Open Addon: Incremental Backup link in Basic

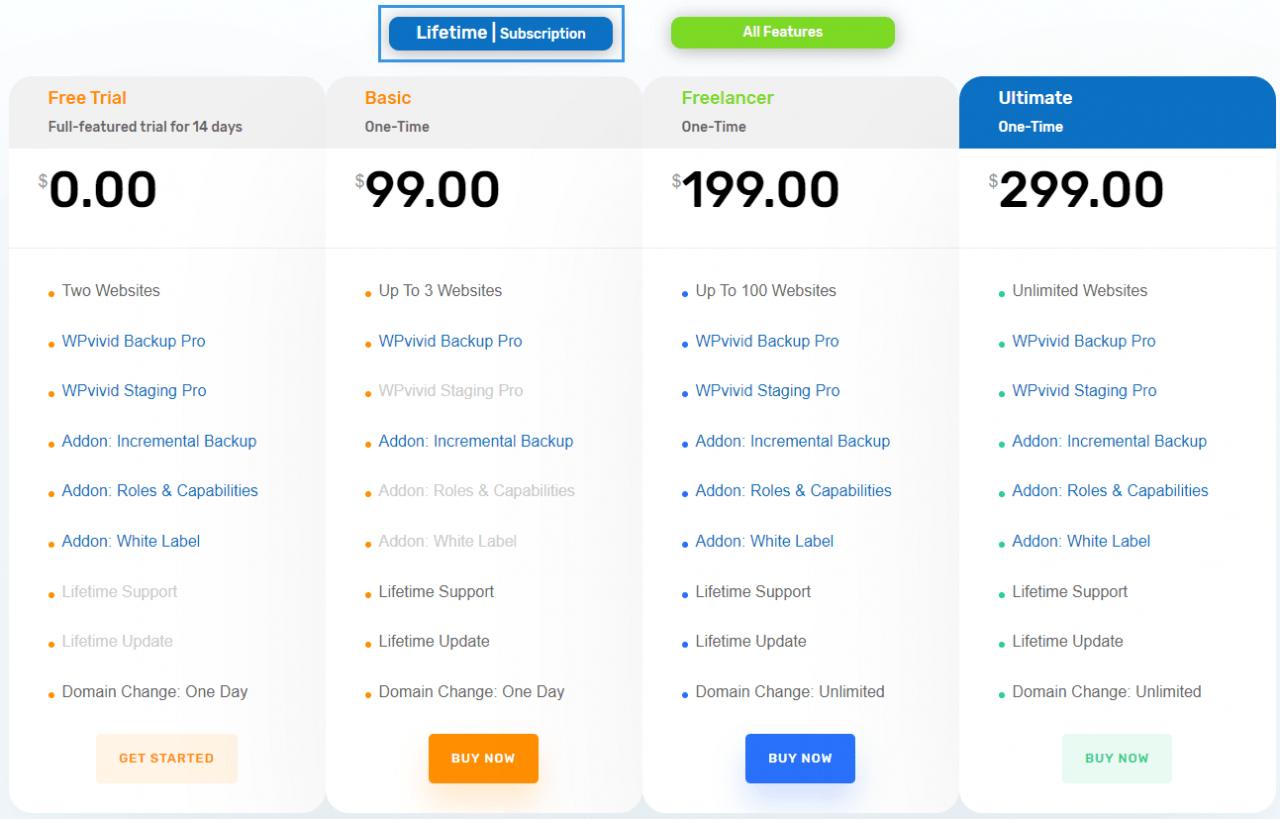coord(476,441)
